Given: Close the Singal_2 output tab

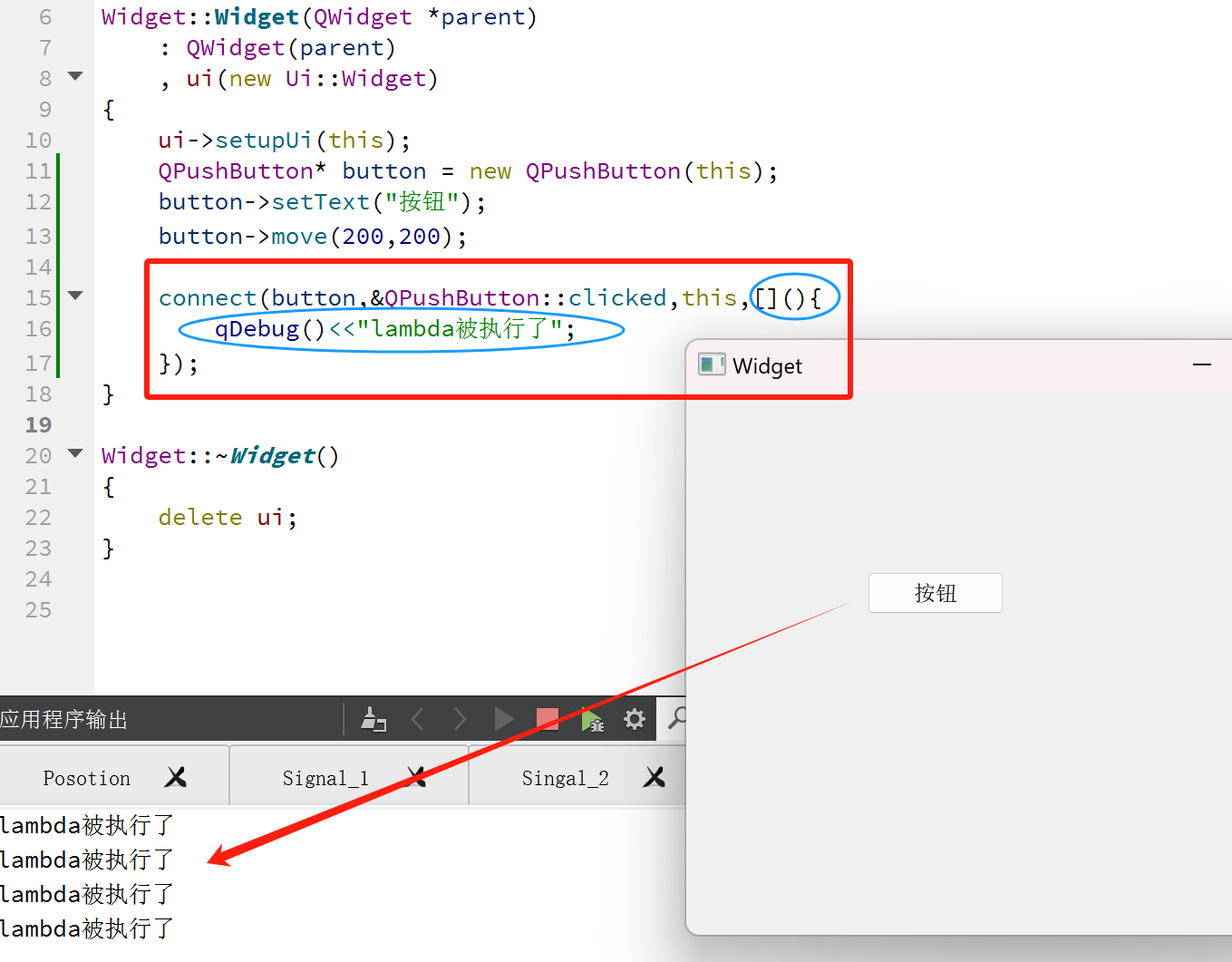Looking at the screenshot, I should [x=655, y=777].
